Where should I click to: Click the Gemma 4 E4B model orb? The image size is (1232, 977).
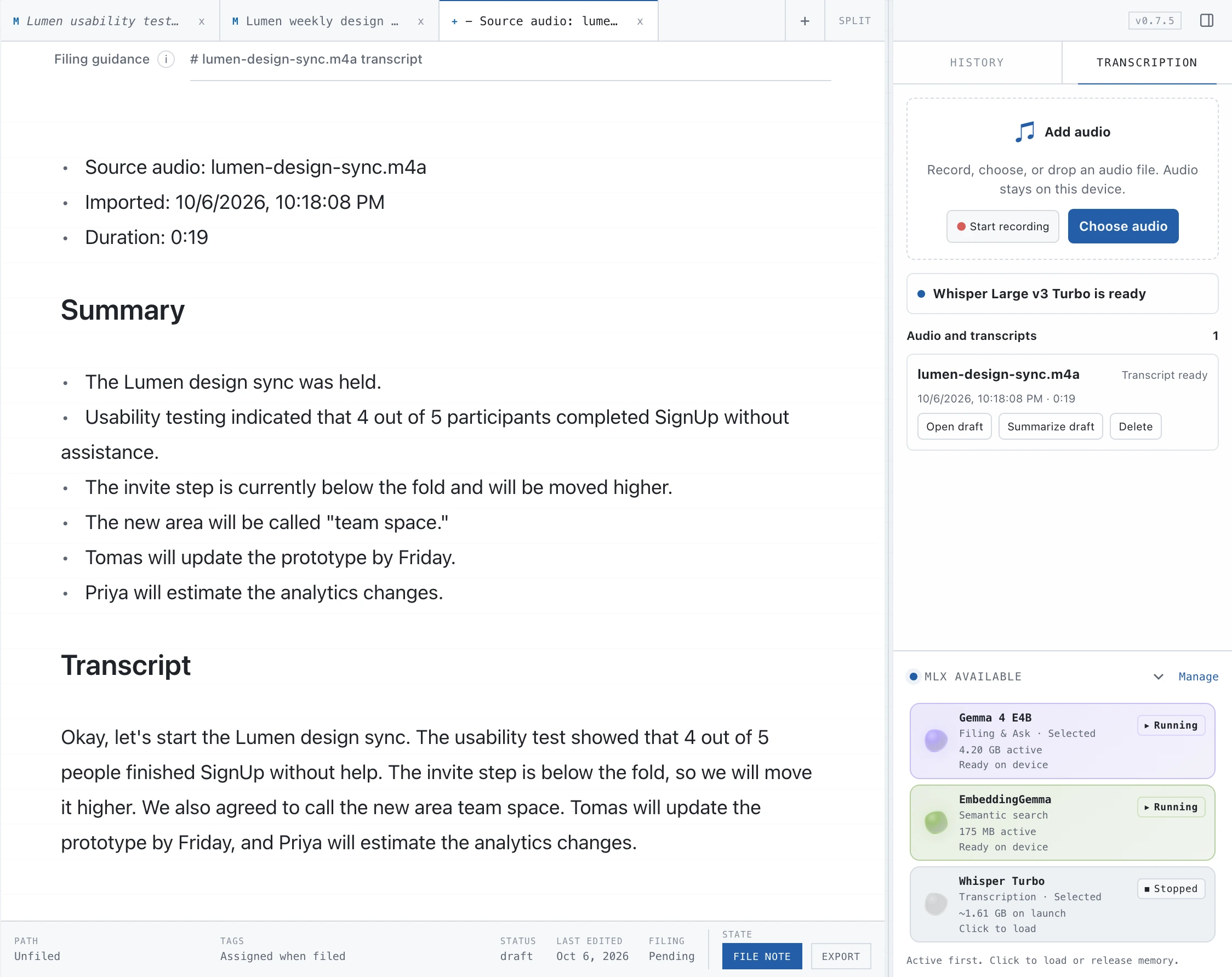click(936, 740)
